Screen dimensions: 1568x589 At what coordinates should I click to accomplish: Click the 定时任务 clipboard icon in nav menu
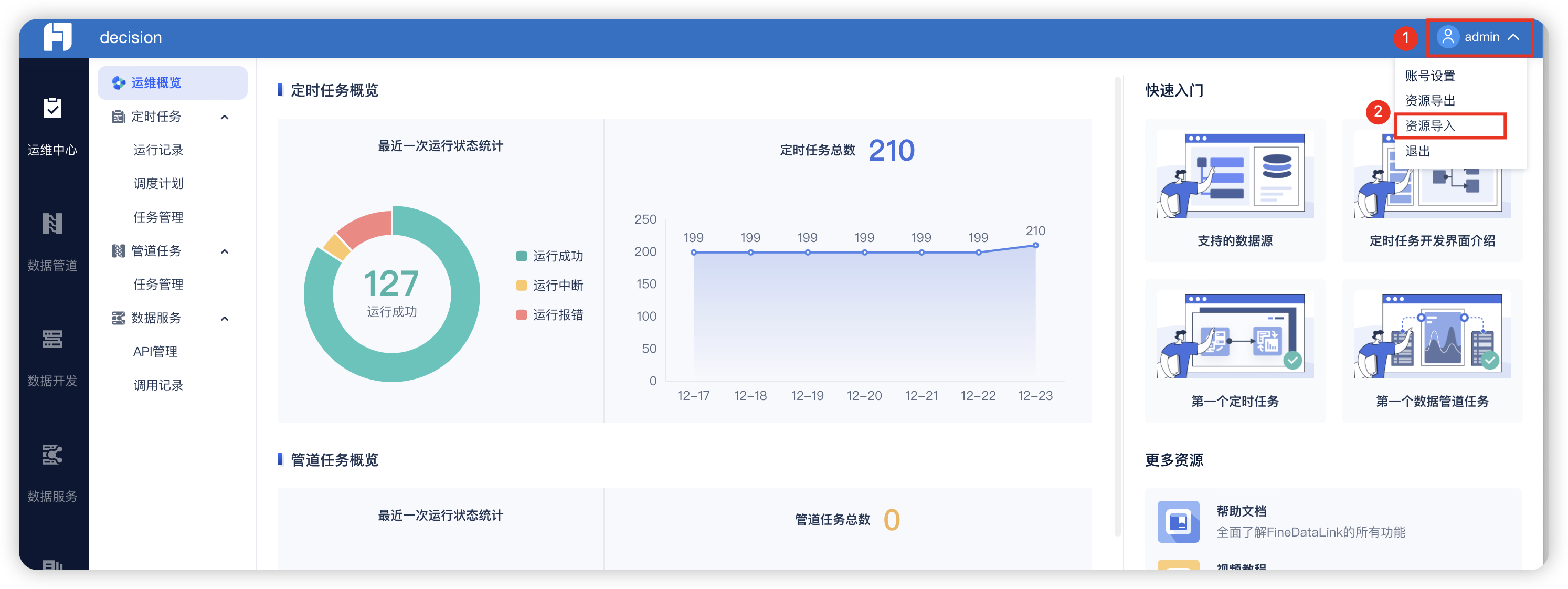(x=118, y=117)
